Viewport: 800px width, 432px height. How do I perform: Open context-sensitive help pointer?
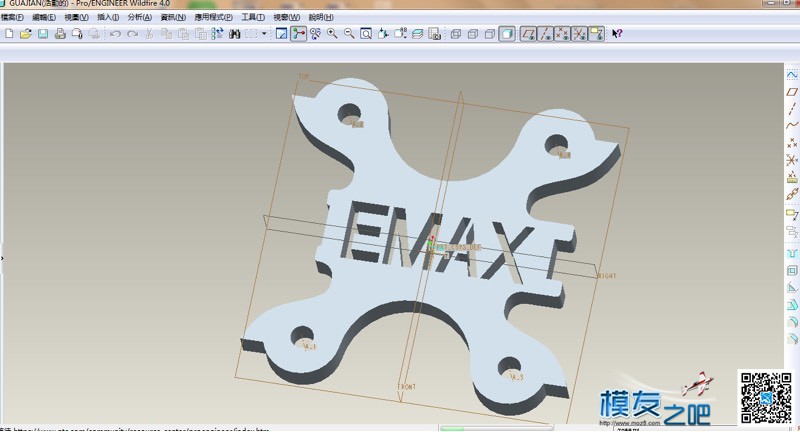pos(617,34)
